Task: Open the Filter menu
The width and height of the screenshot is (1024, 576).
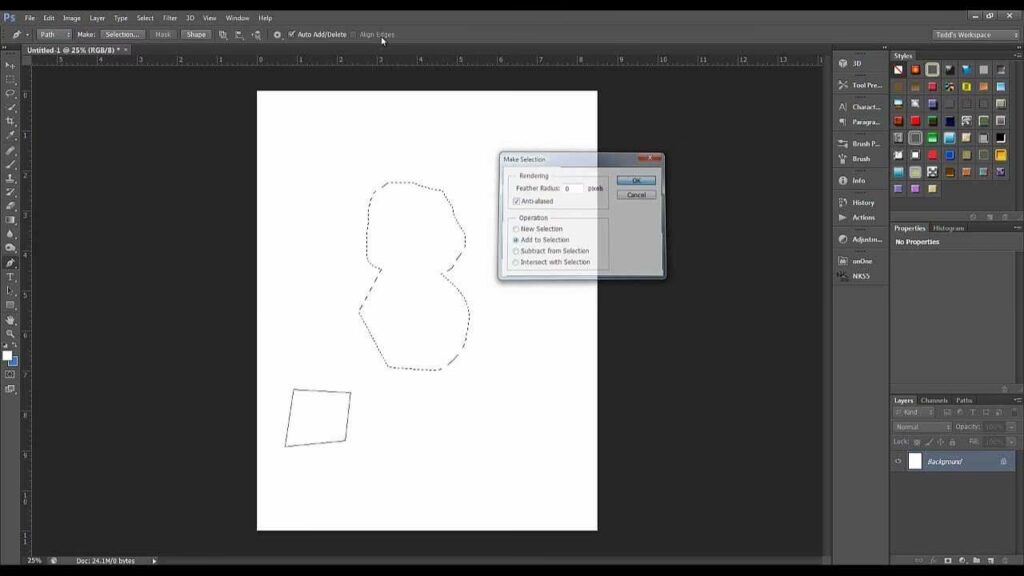Action: (x=170, y=18)
